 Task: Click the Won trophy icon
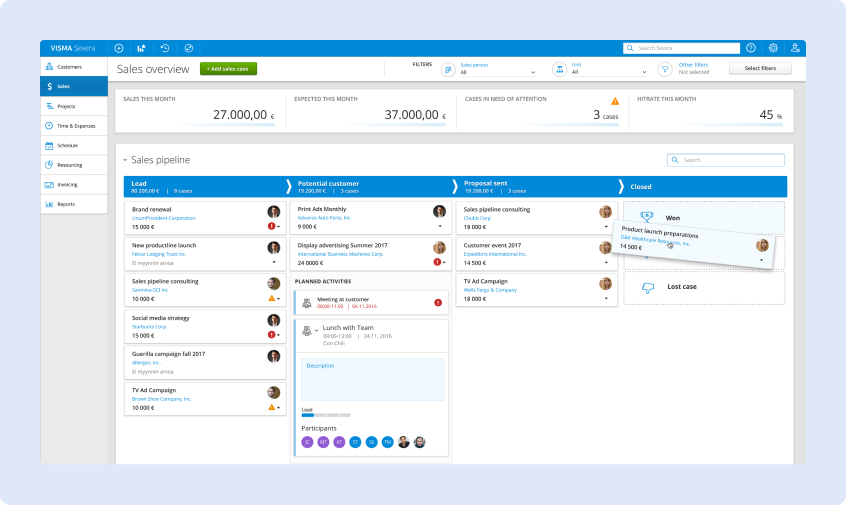(646, 217)
